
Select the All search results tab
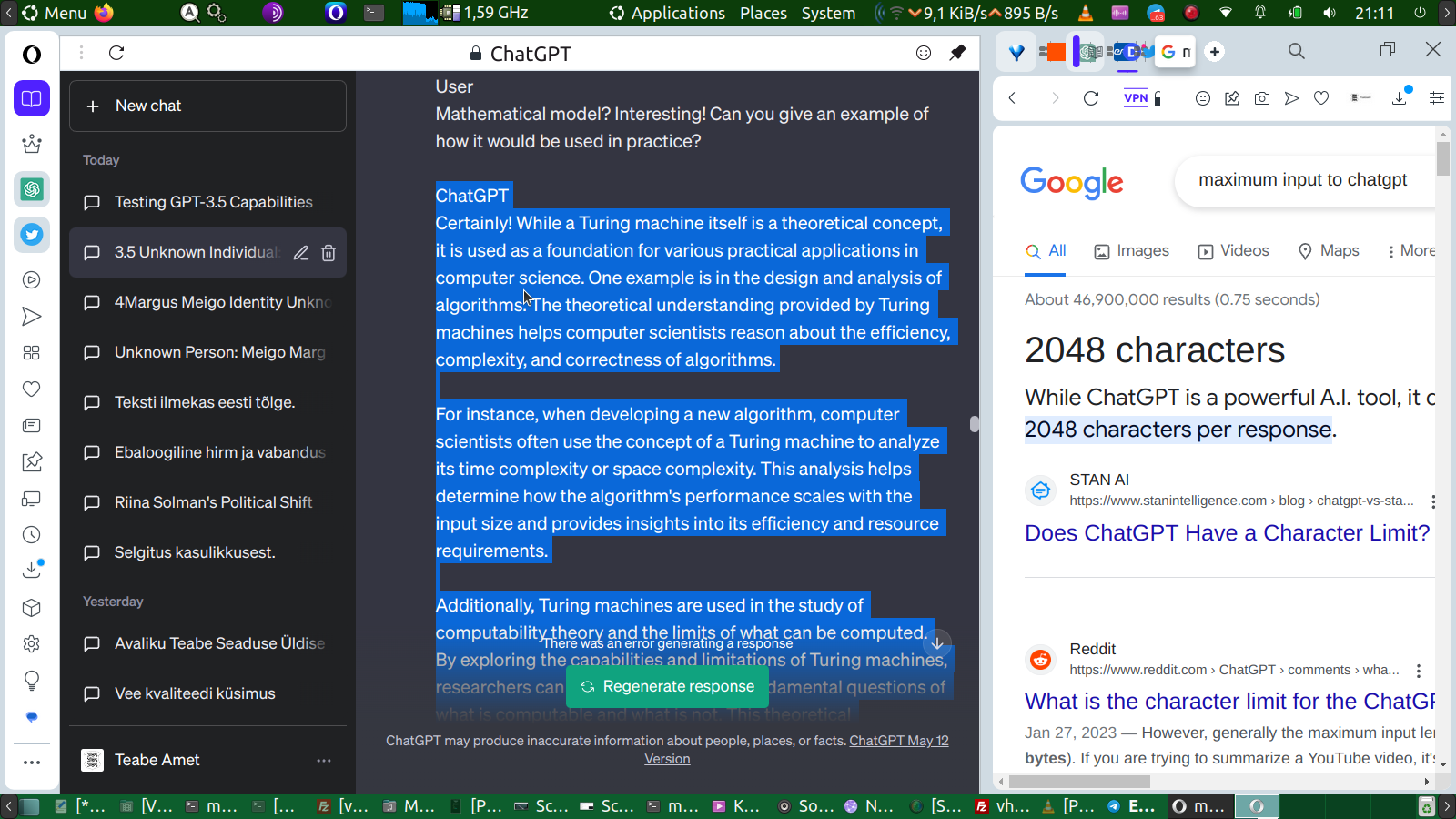click(x=1046, y=251)
